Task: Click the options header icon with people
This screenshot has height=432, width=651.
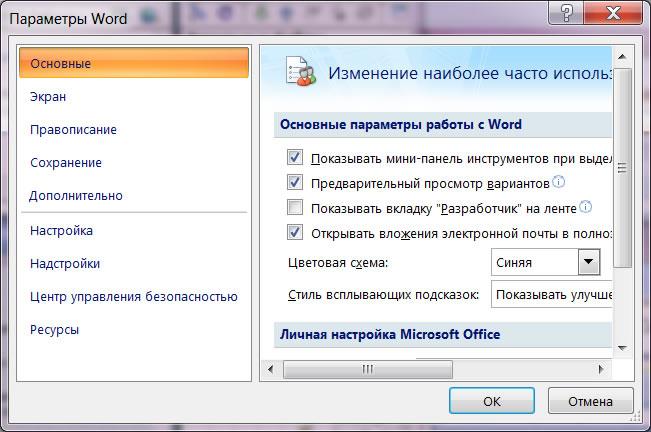Action: [x=301, y=72]
